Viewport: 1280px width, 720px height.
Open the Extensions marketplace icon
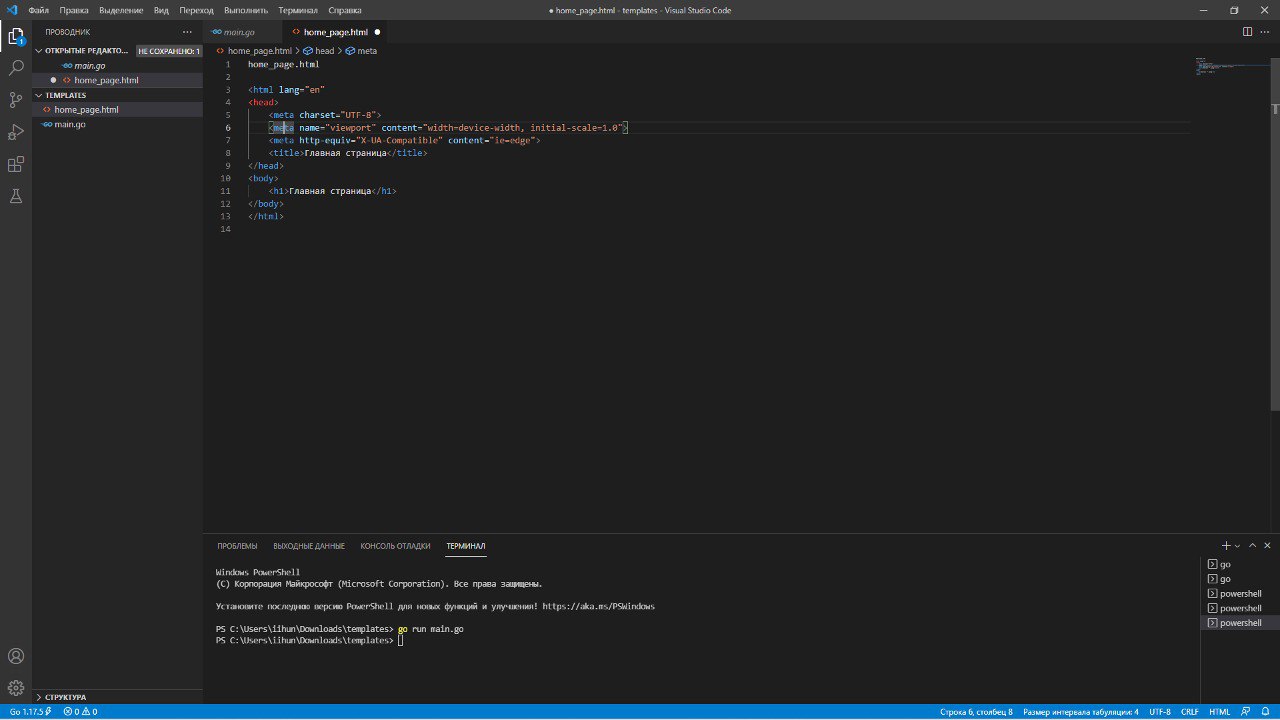coord(16,164)
